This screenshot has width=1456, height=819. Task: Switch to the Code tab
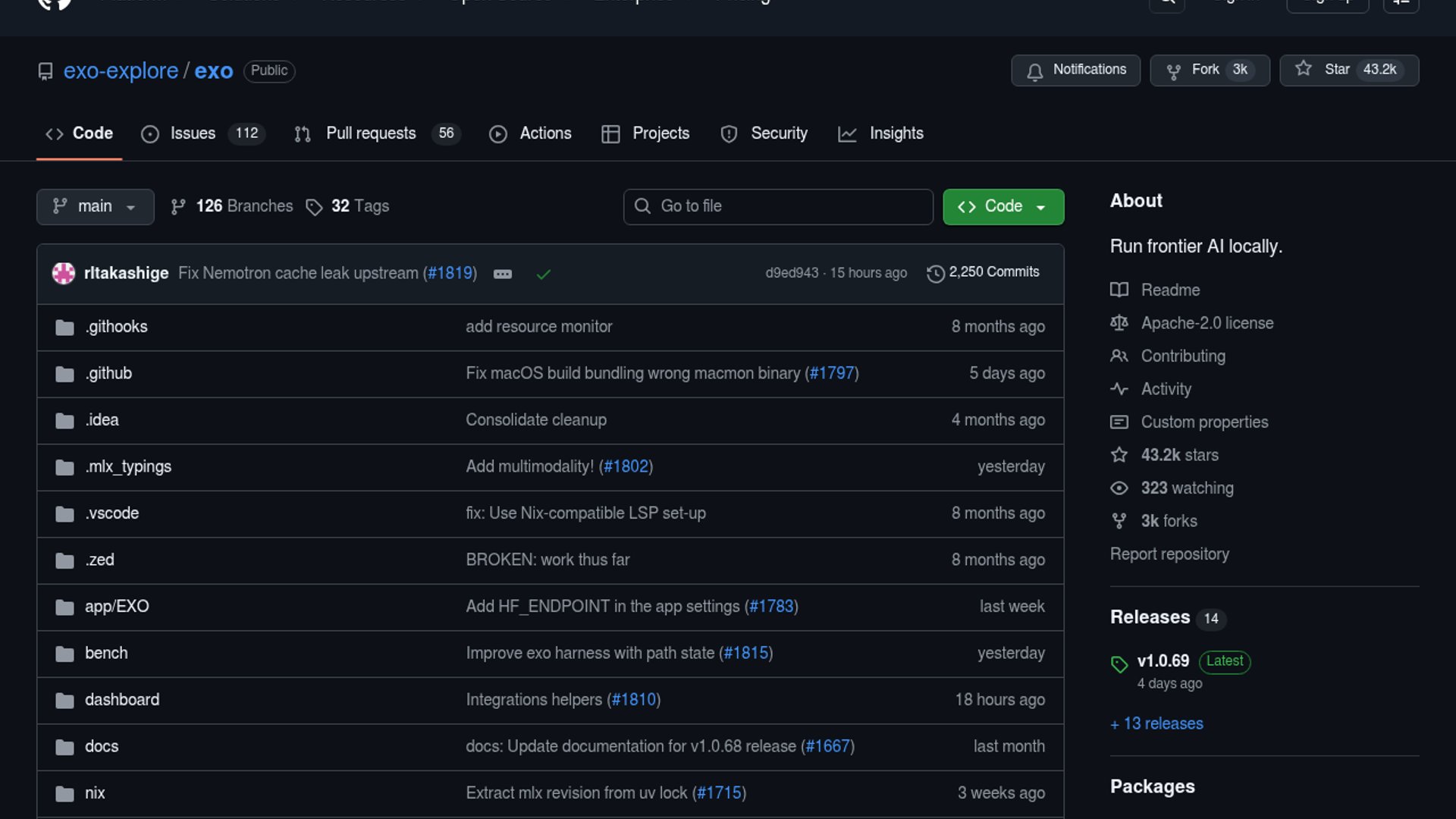click(79, 133)
